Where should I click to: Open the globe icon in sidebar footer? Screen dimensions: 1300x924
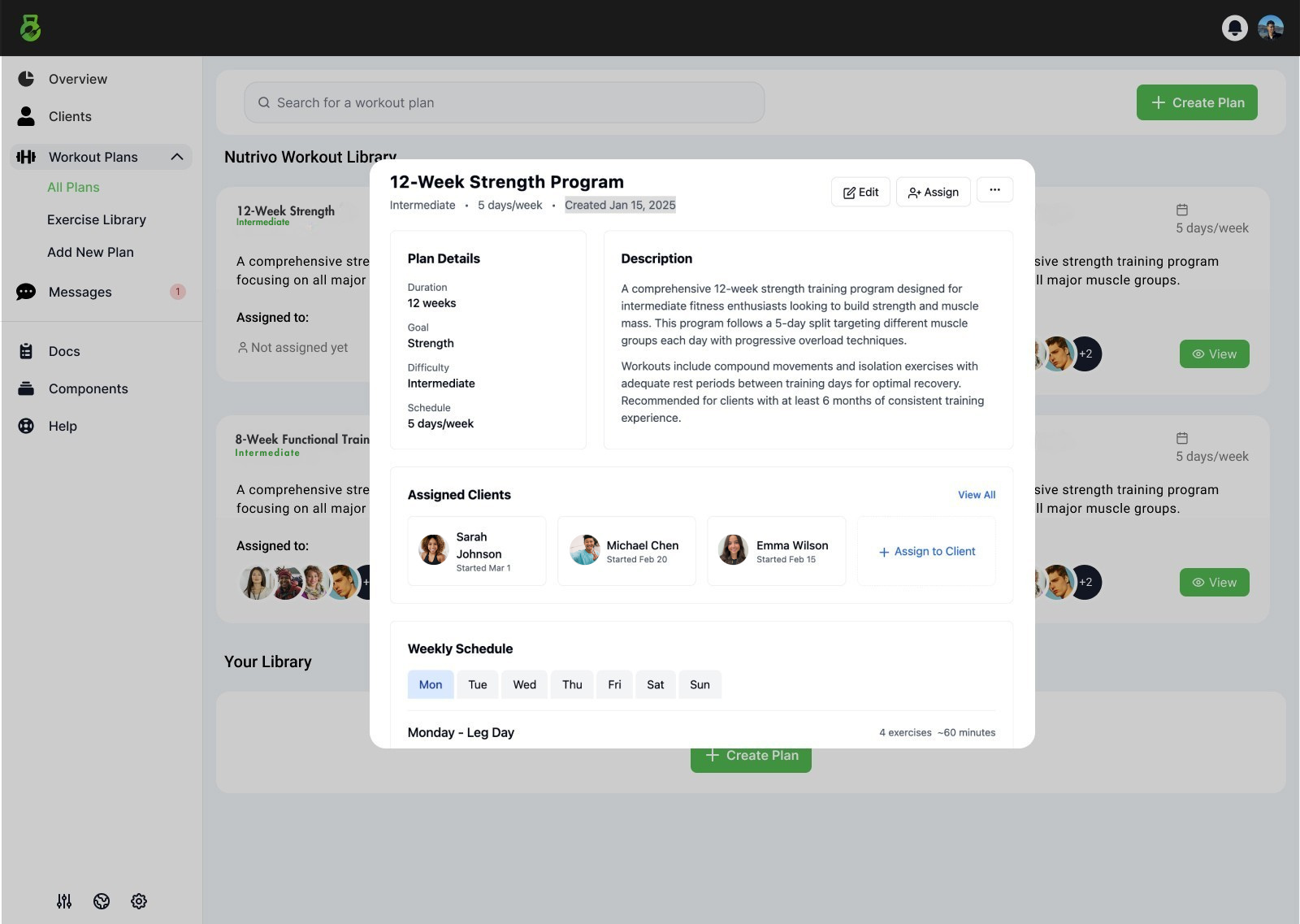[x=102, y=900]
